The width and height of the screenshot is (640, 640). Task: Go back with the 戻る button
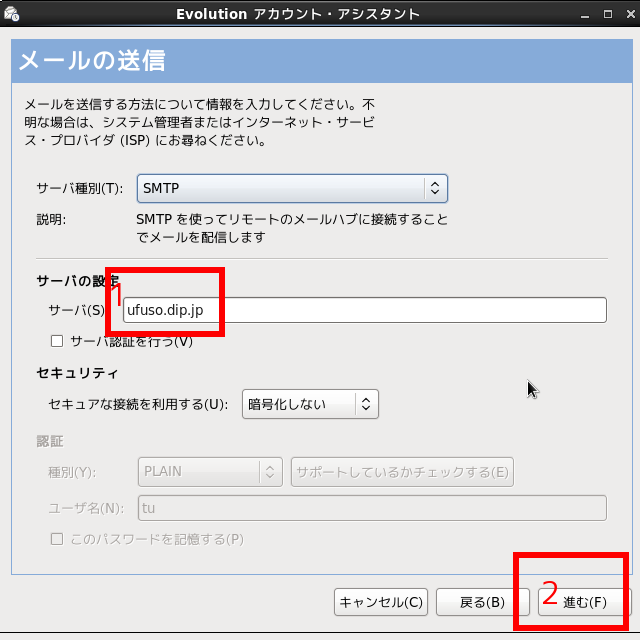481,602
